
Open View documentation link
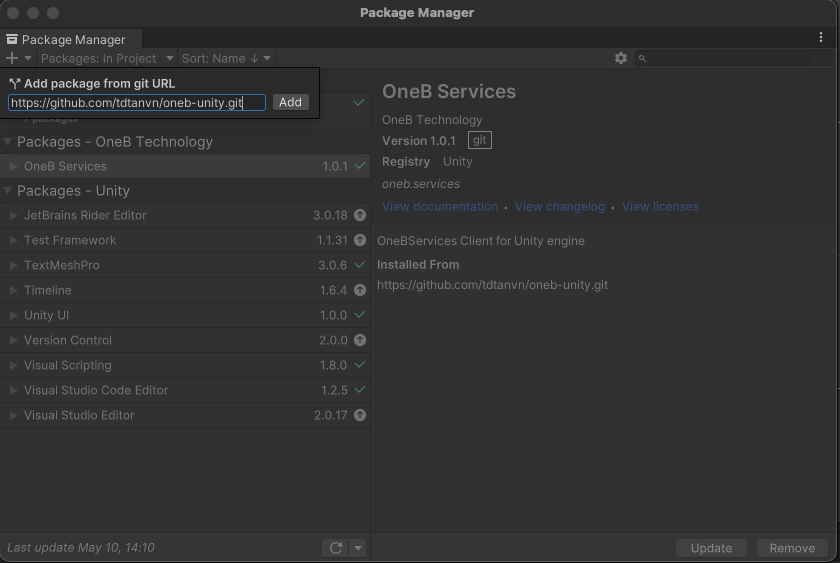(x=440, y=206)
